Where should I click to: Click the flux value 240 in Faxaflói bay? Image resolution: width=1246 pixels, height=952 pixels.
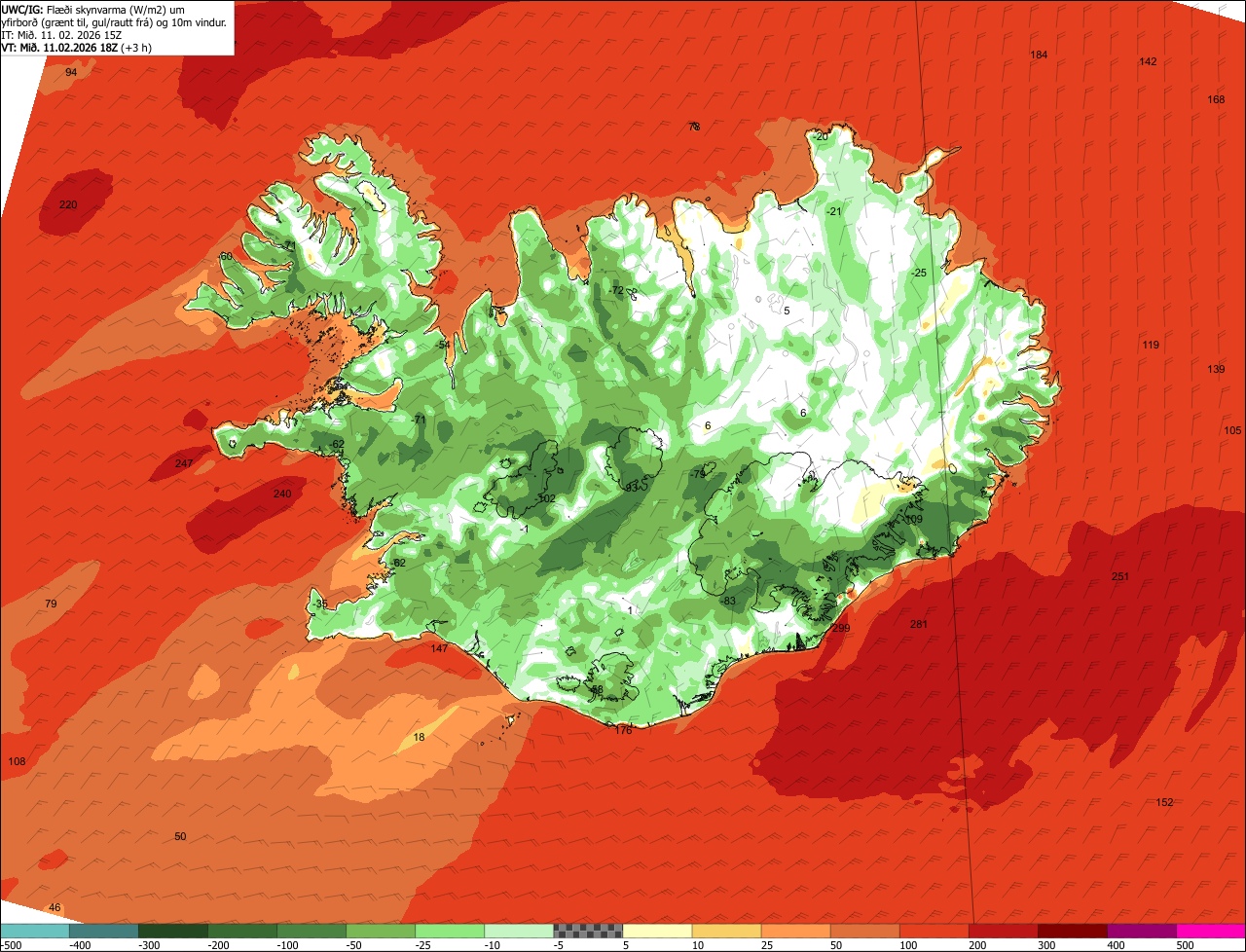pos(282,494)
